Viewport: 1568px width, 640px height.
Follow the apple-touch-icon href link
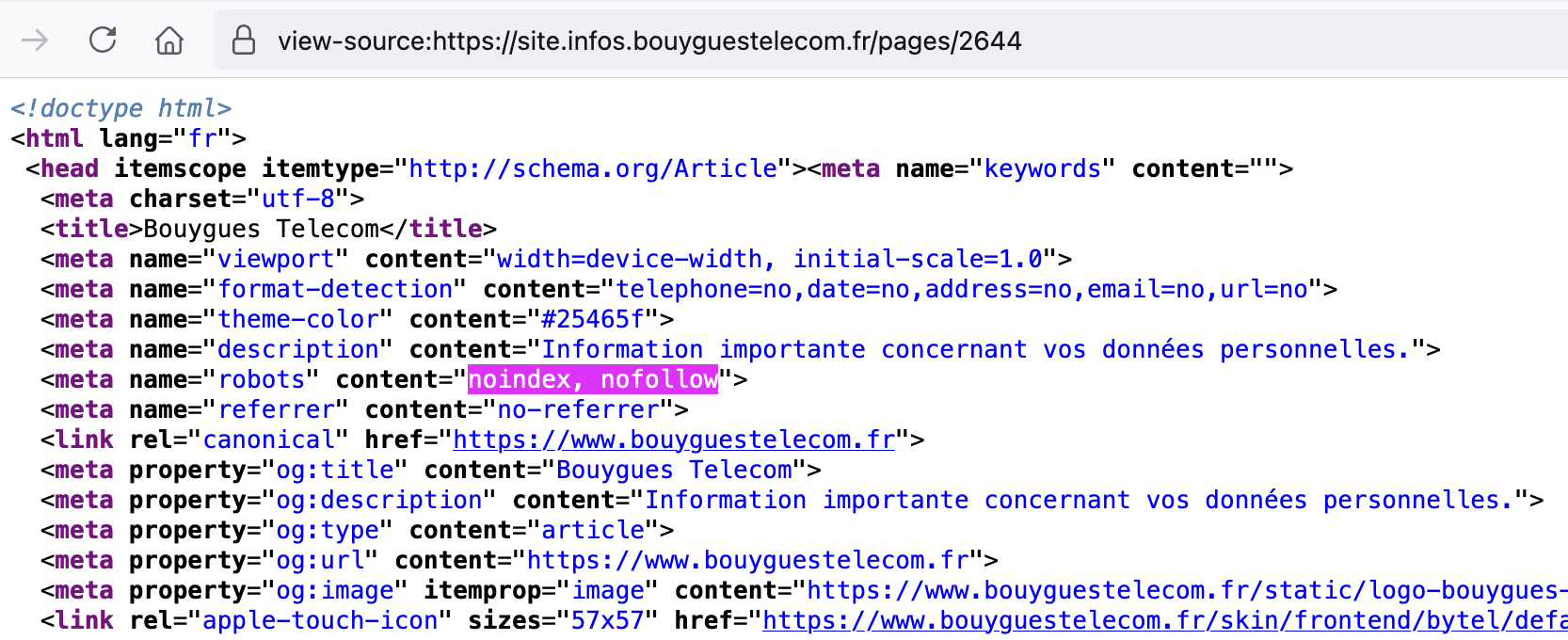[x=1163, y=620]
